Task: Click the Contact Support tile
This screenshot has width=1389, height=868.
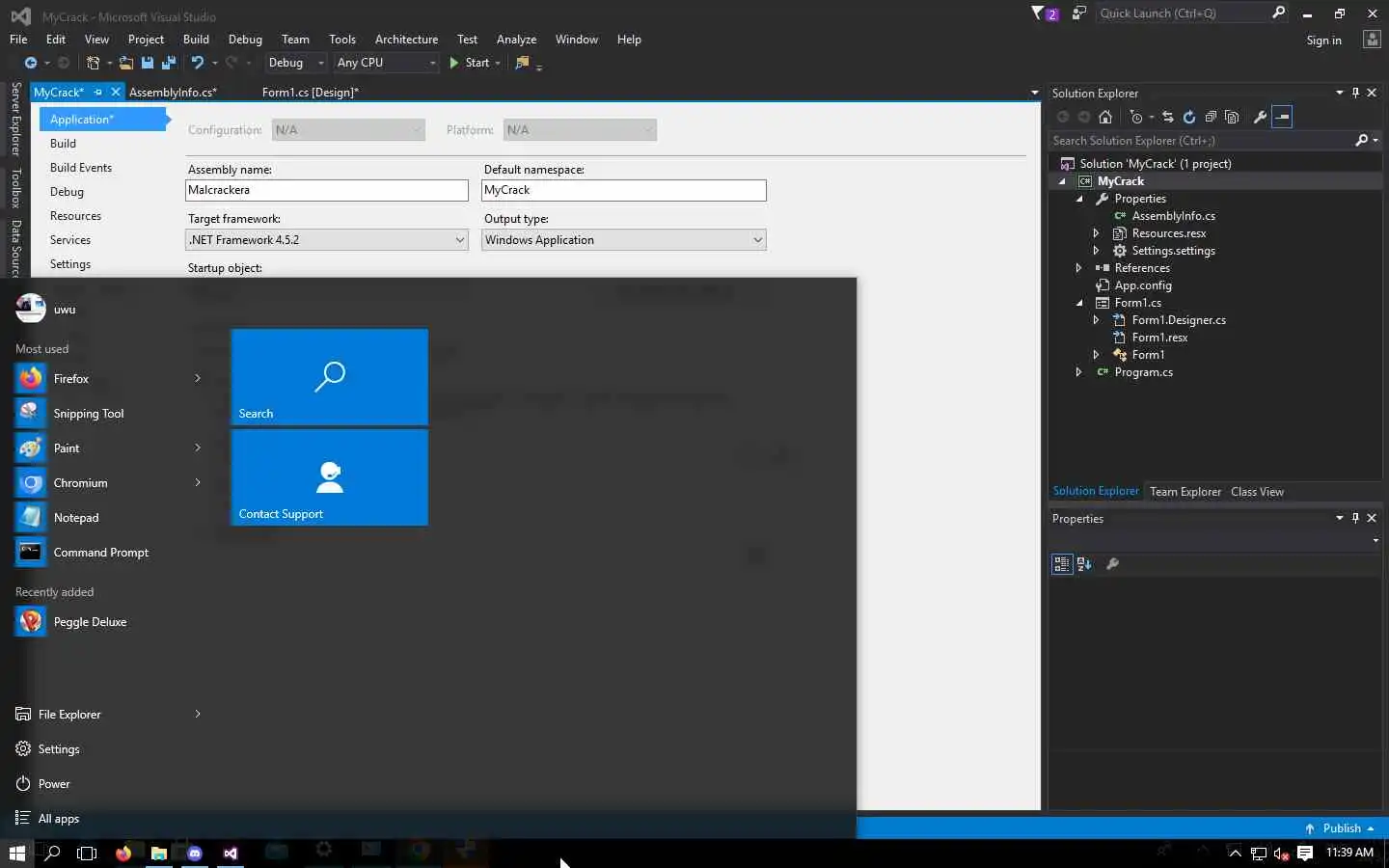Action: point(329,477)
